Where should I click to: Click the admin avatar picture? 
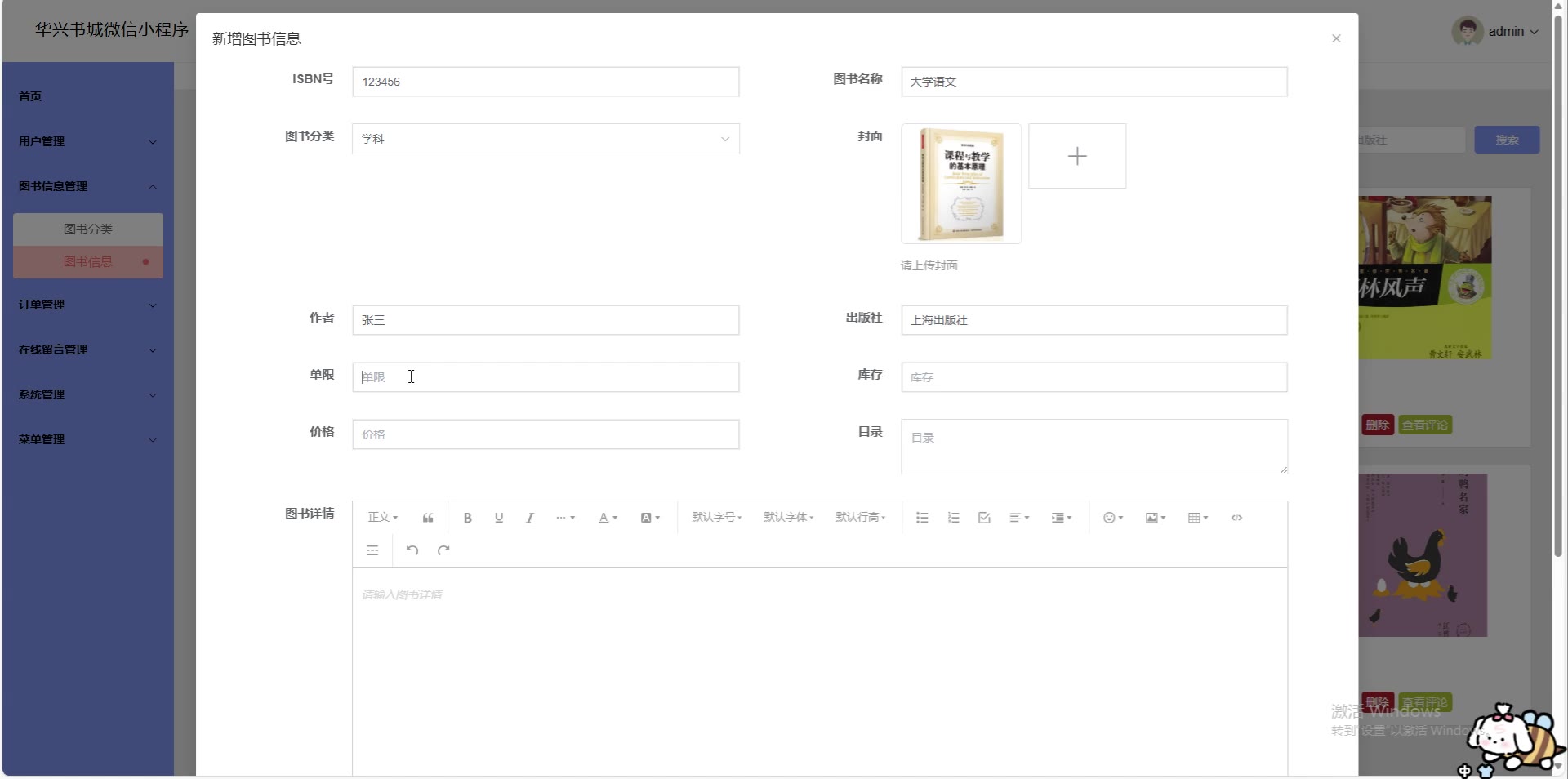click(1468, 31)
